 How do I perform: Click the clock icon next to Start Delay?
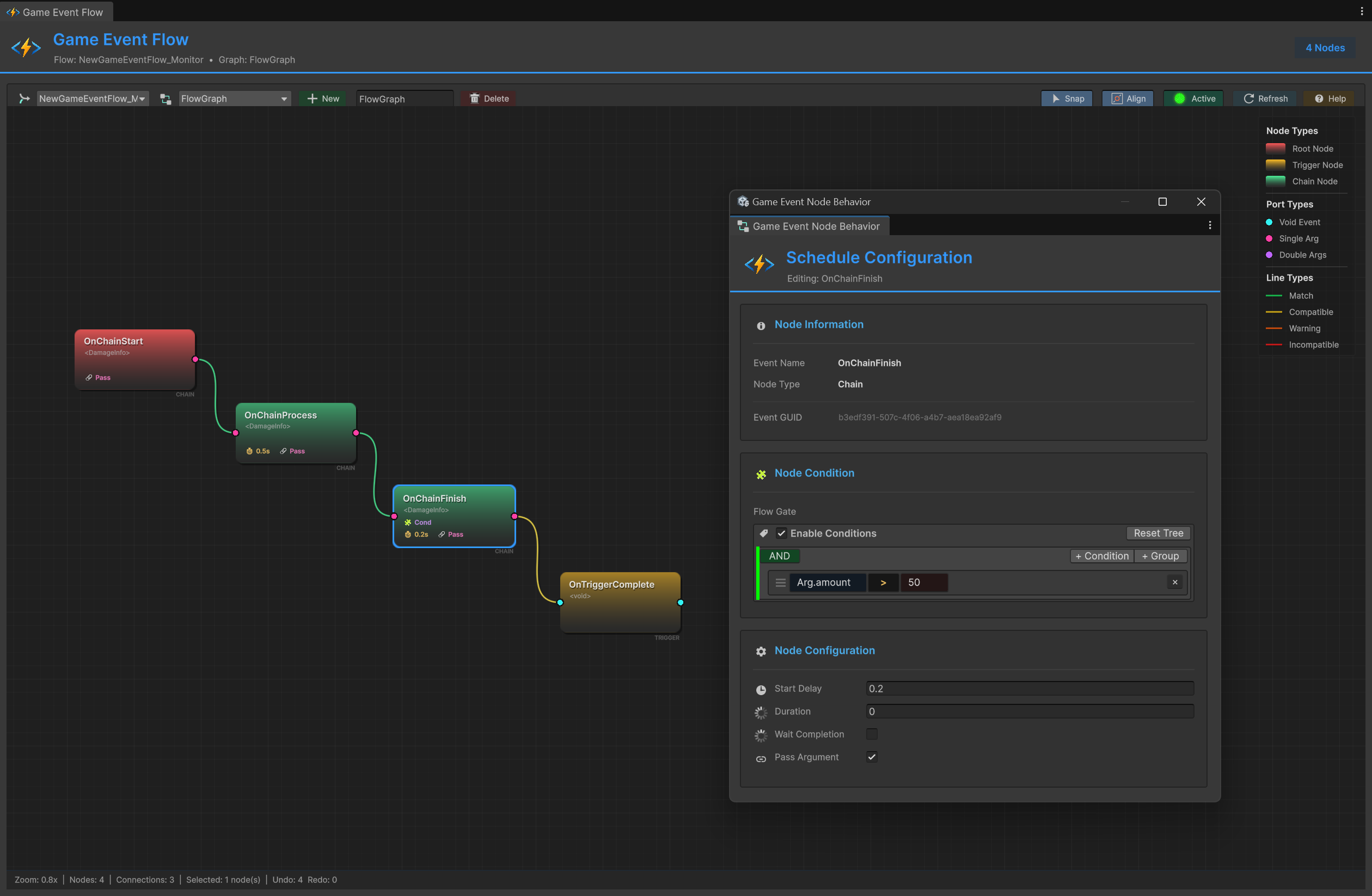pyautogui.click(x=761, y=689)
